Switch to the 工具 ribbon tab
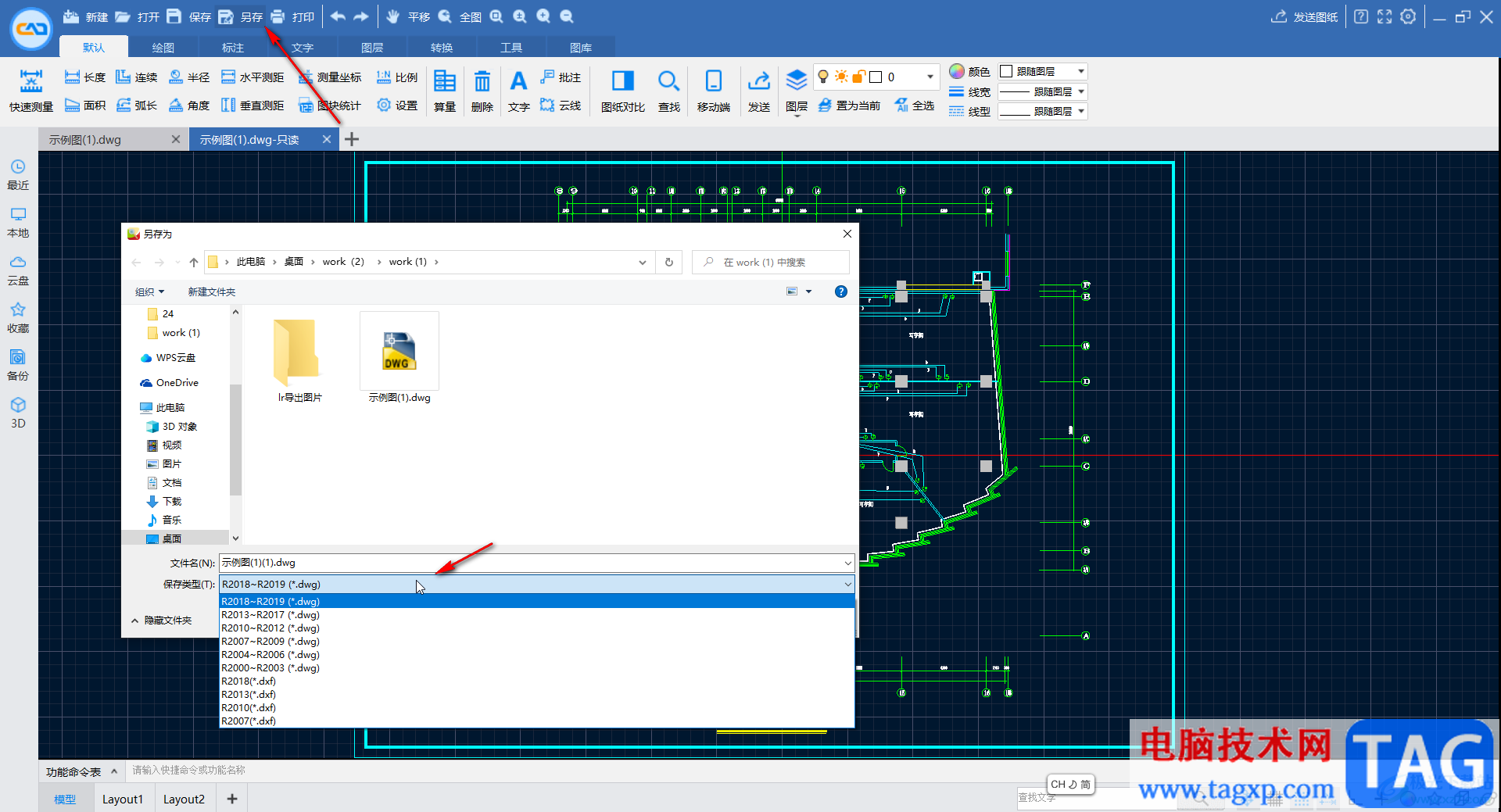Screen dimensions: 1501x812 pyautogui.click(x=510, y=48)
